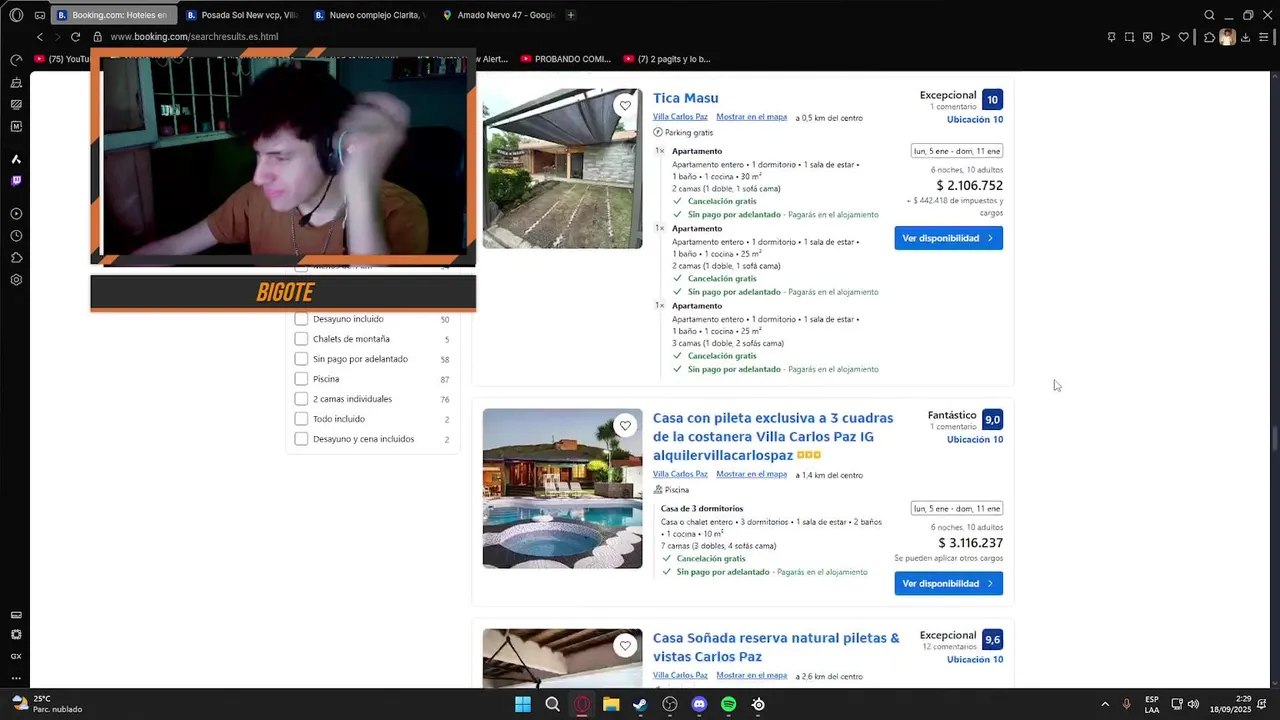Click the pinboard pin icon in address bar

coord(1111,37)
